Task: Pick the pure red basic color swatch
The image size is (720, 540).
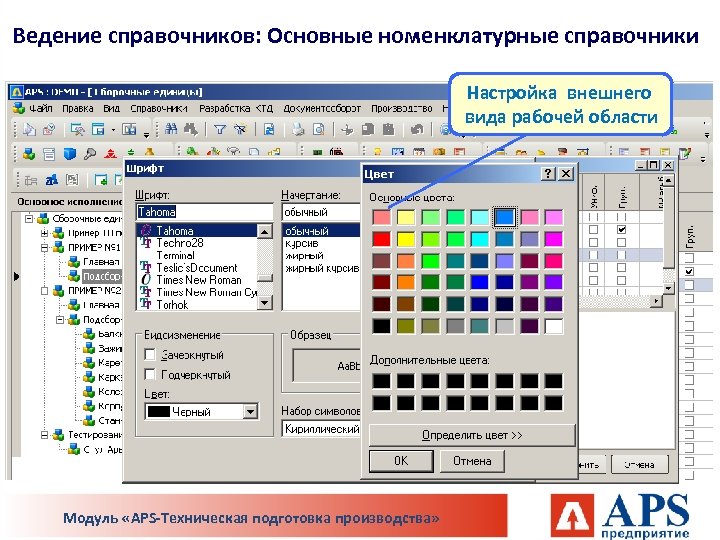Action: pos(381,239)
